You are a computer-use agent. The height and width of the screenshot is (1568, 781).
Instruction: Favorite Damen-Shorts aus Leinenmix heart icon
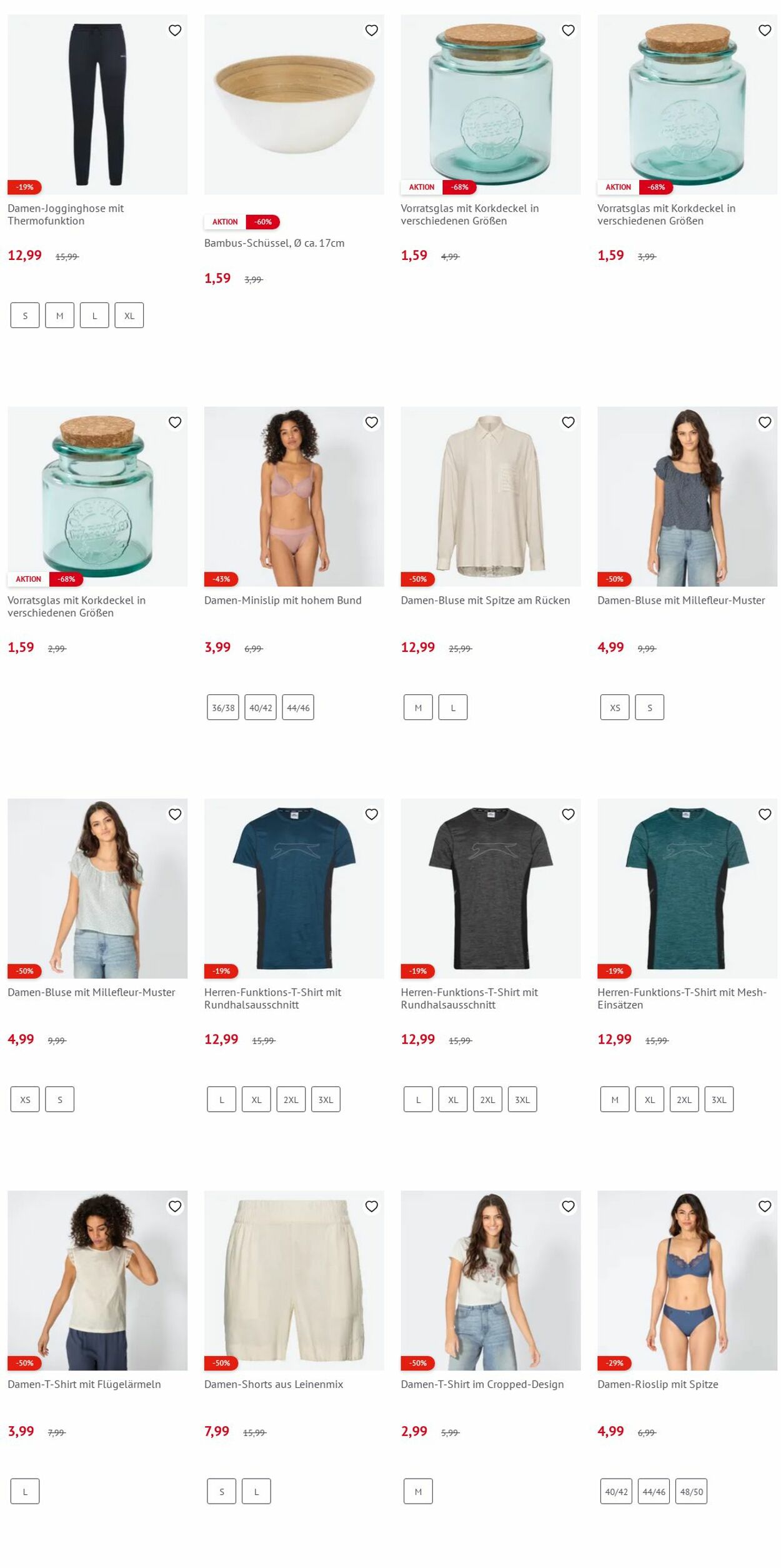[372, 1206]
